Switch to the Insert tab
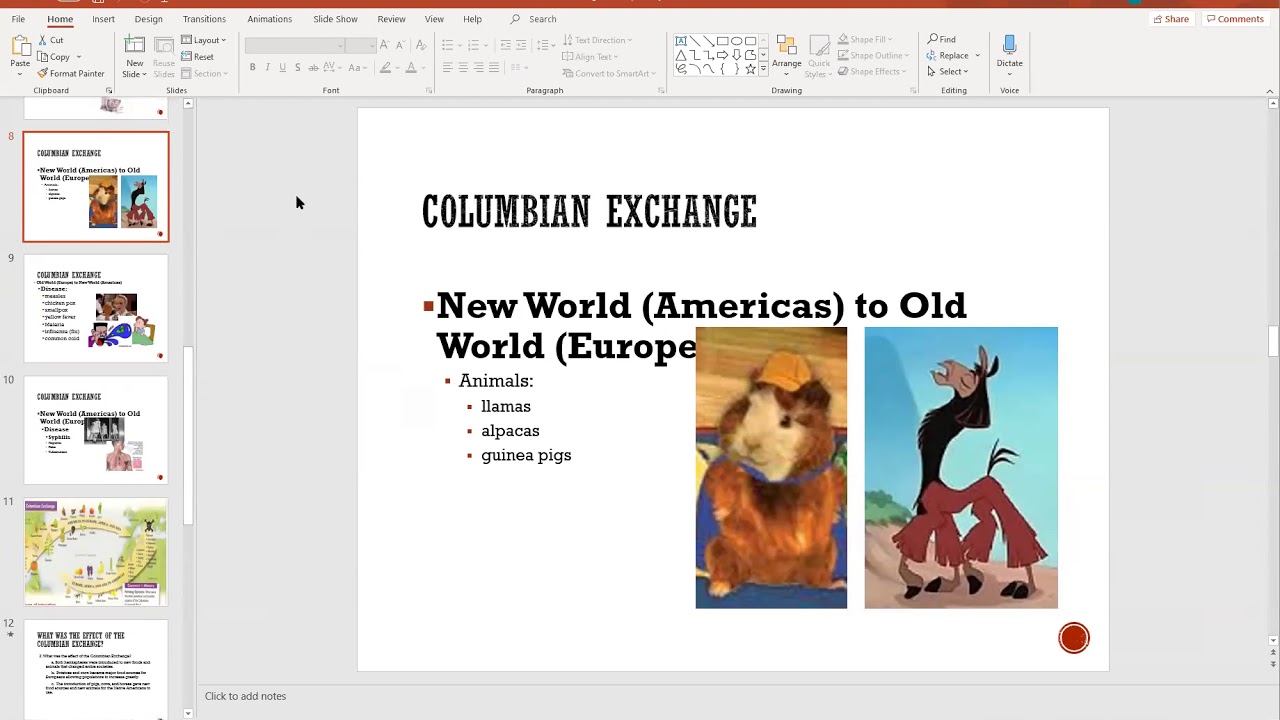The width and height of the screenshot is (1280, 720). pyautogui.click(x=103, y=19)
